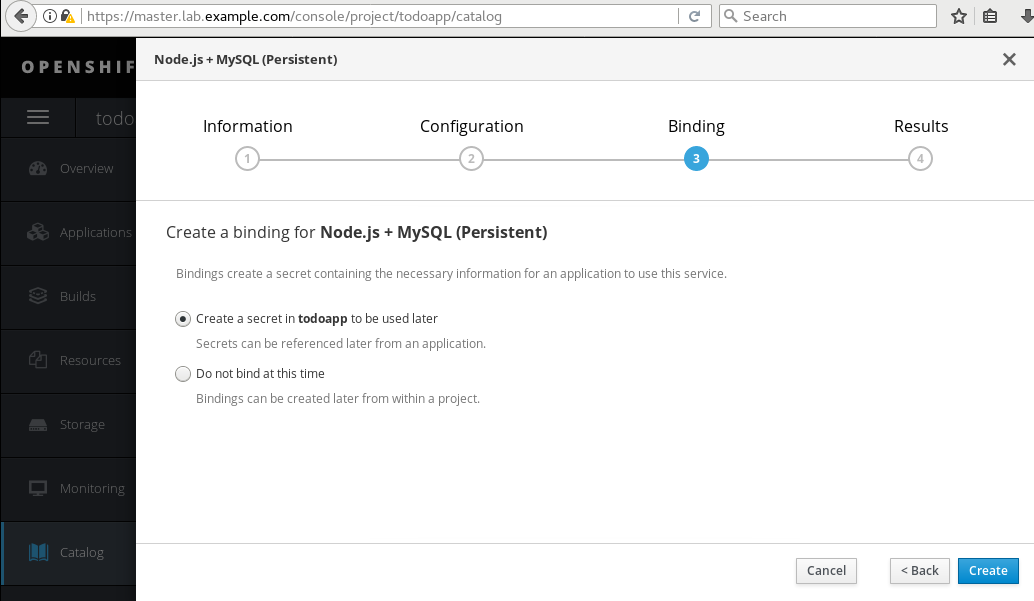Image resolution: width=1034 pixels, height=601 pixels.
Task: Click the dialog title 'Node.js + MySQL (Persistent)'
Action: click(x=245, y=59)
